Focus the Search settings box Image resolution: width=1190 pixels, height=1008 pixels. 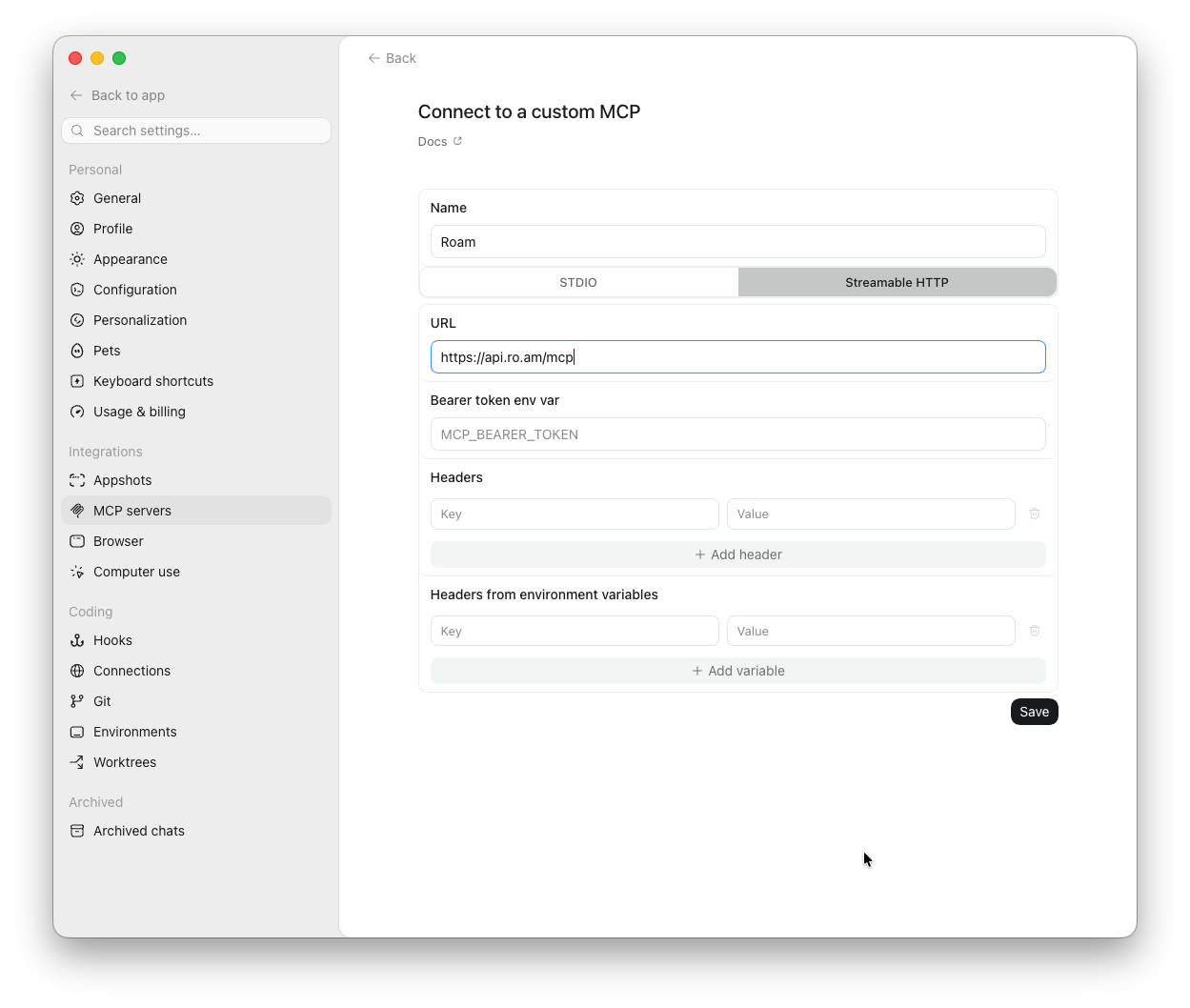click(196, 131)
